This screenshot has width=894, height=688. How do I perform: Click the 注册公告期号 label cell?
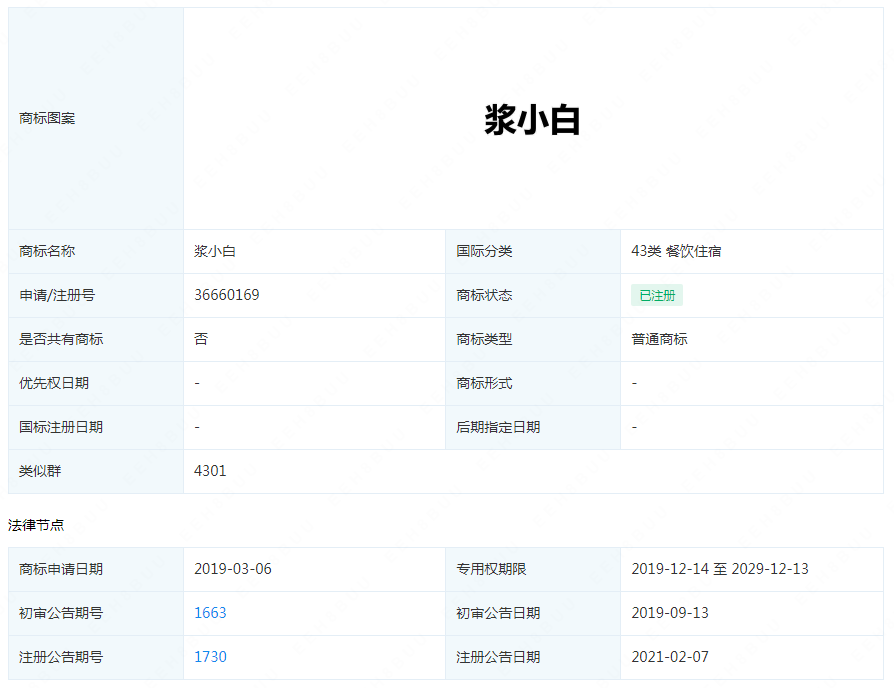[96, 657]
